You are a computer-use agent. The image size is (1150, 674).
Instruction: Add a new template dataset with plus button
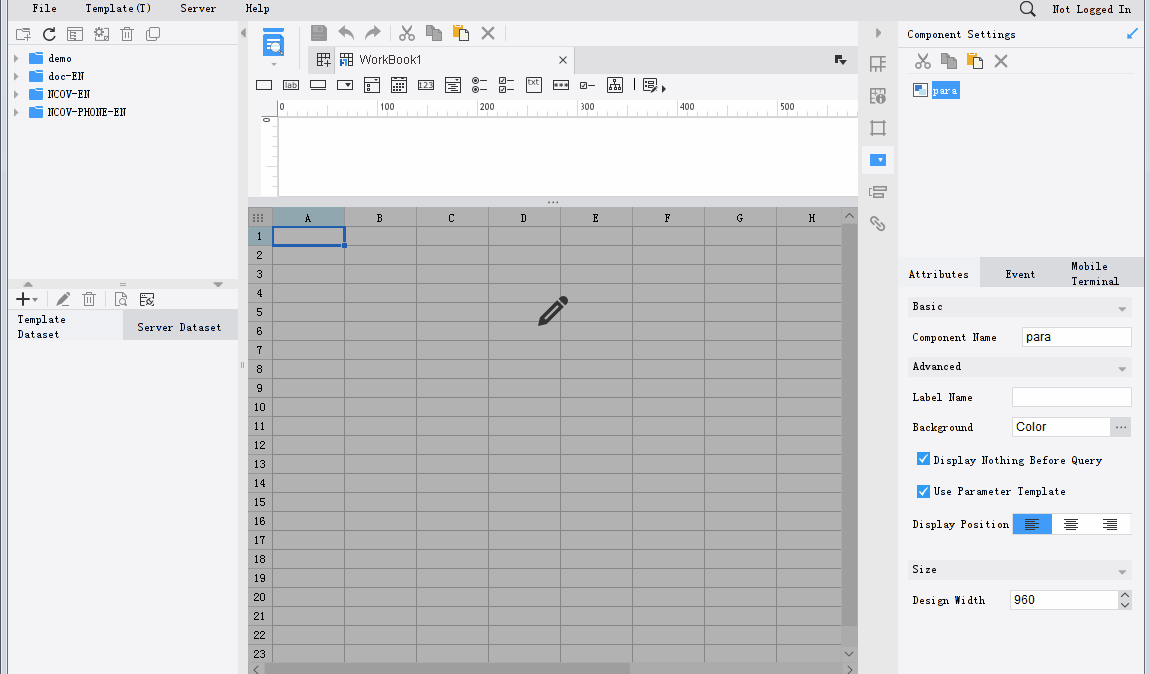click(20, 298)
